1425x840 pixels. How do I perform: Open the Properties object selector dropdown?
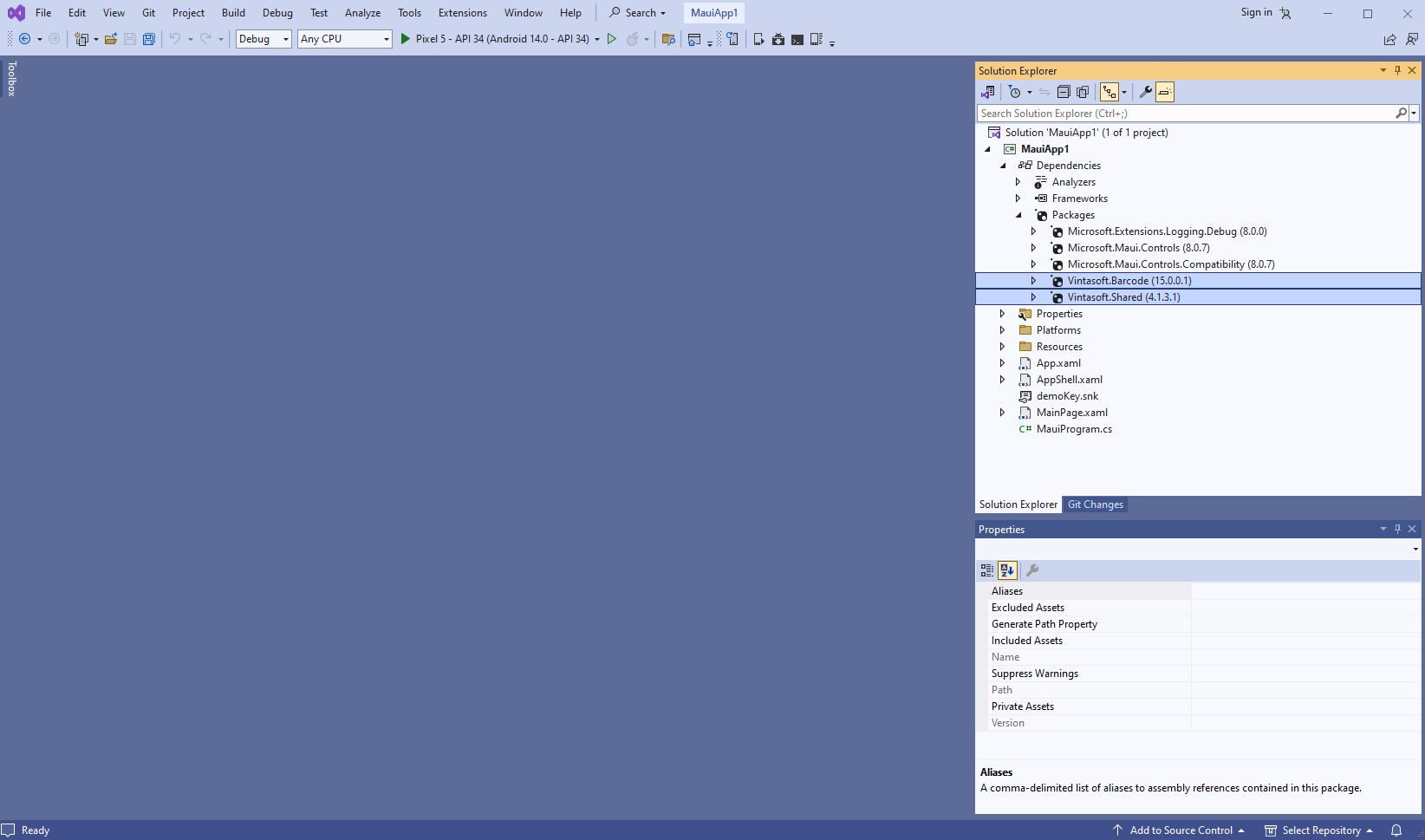coord(1415,549)
